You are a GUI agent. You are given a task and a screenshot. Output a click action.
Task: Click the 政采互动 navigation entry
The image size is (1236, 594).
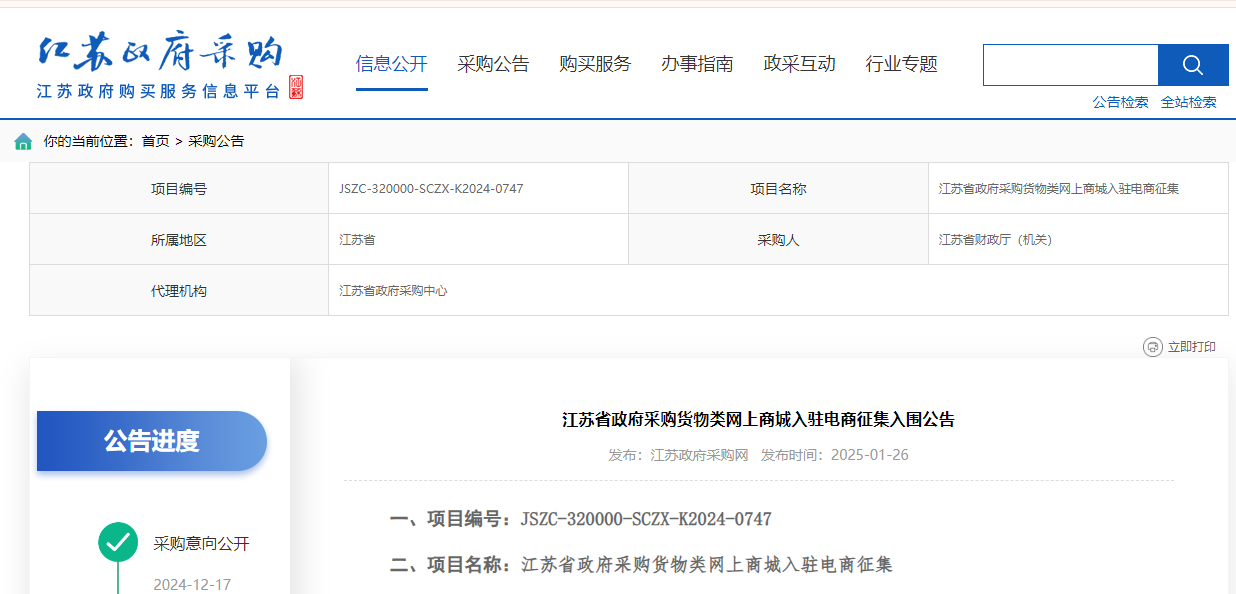pos(799,62)
